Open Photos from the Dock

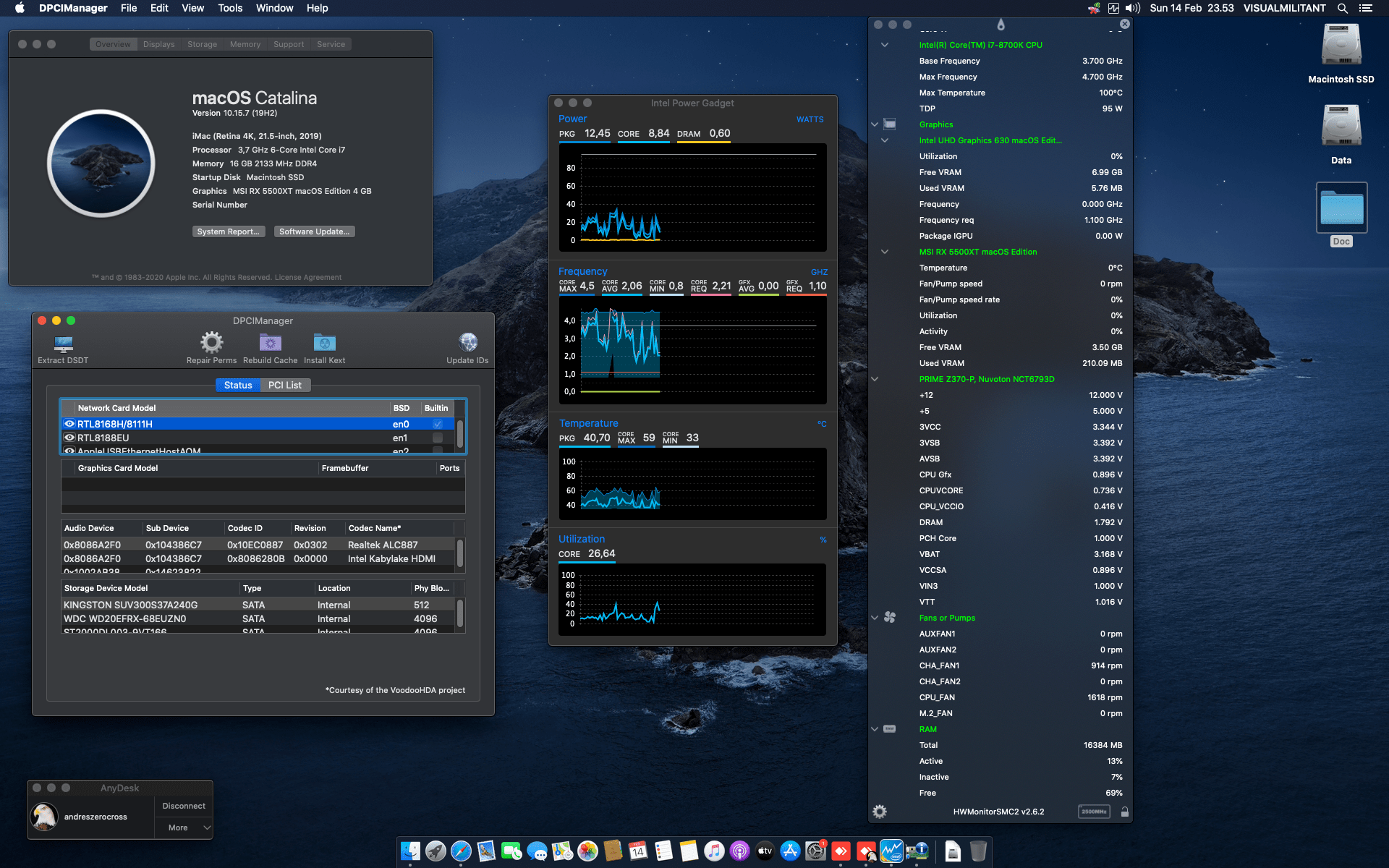point(587,851)
